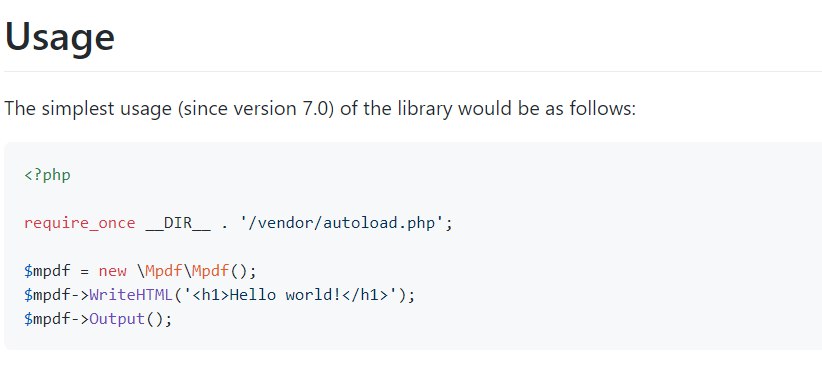Click the <?php opening tag
This screenshot has height=369, width=822.
47,175
